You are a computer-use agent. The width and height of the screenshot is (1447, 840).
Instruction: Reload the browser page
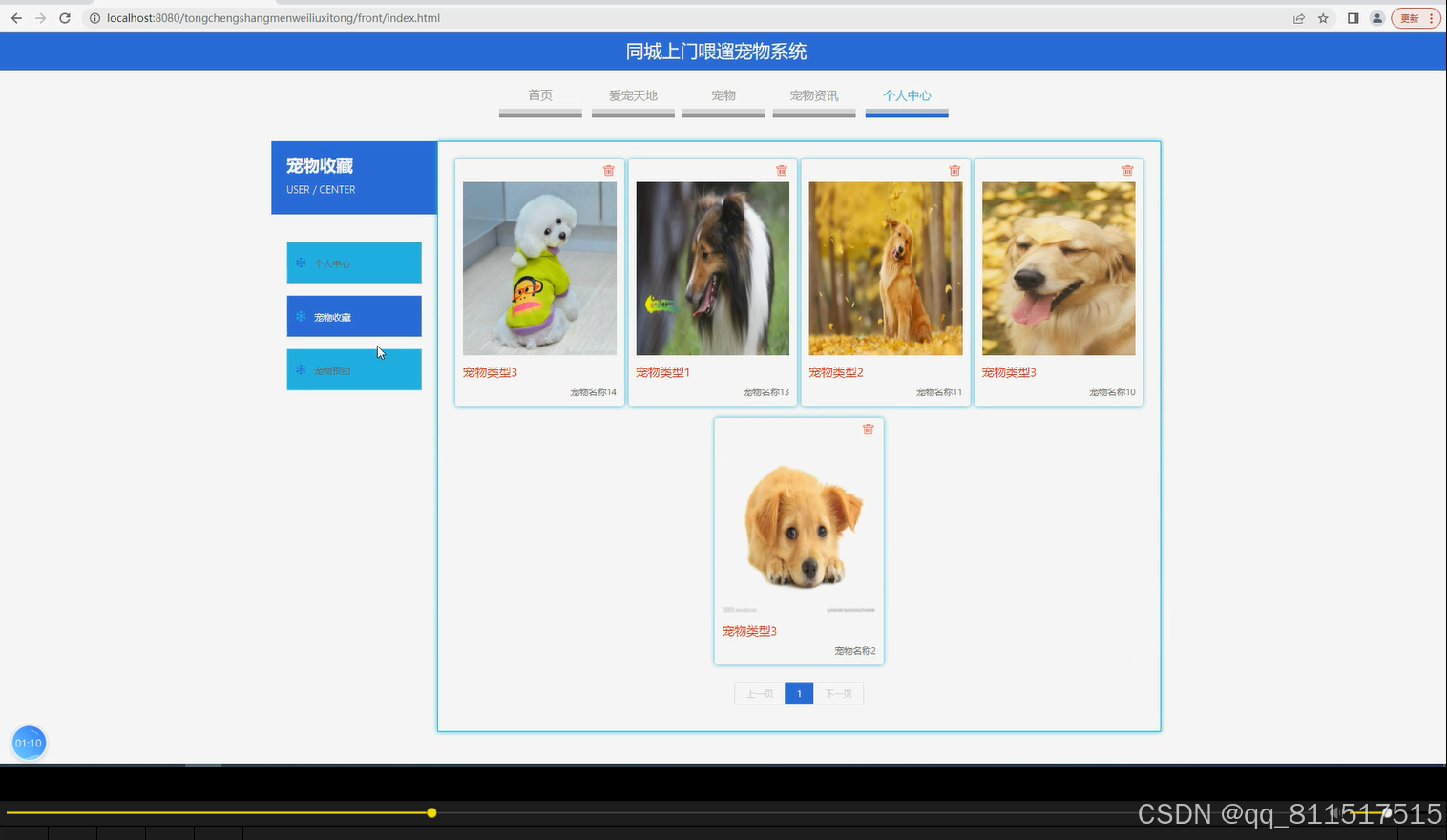[x=65, y=18]
